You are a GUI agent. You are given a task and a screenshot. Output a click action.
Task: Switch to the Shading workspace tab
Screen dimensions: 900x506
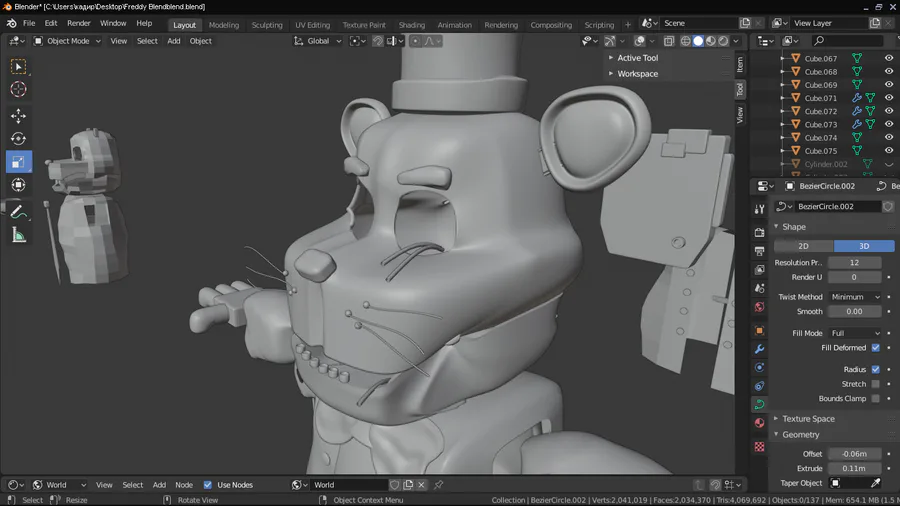tap(412, 25)
